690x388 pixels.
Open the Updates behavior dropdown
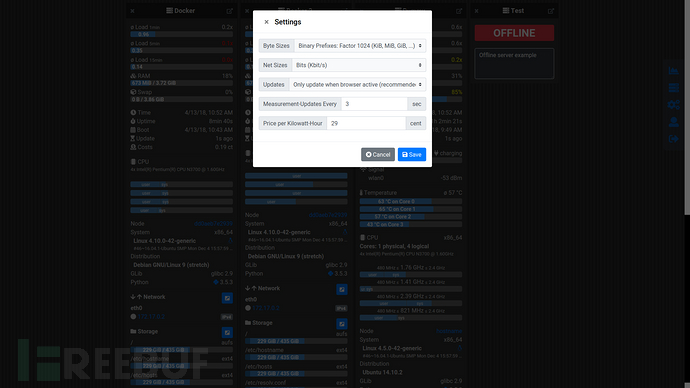pyautogui.click(x=357, y=84)
